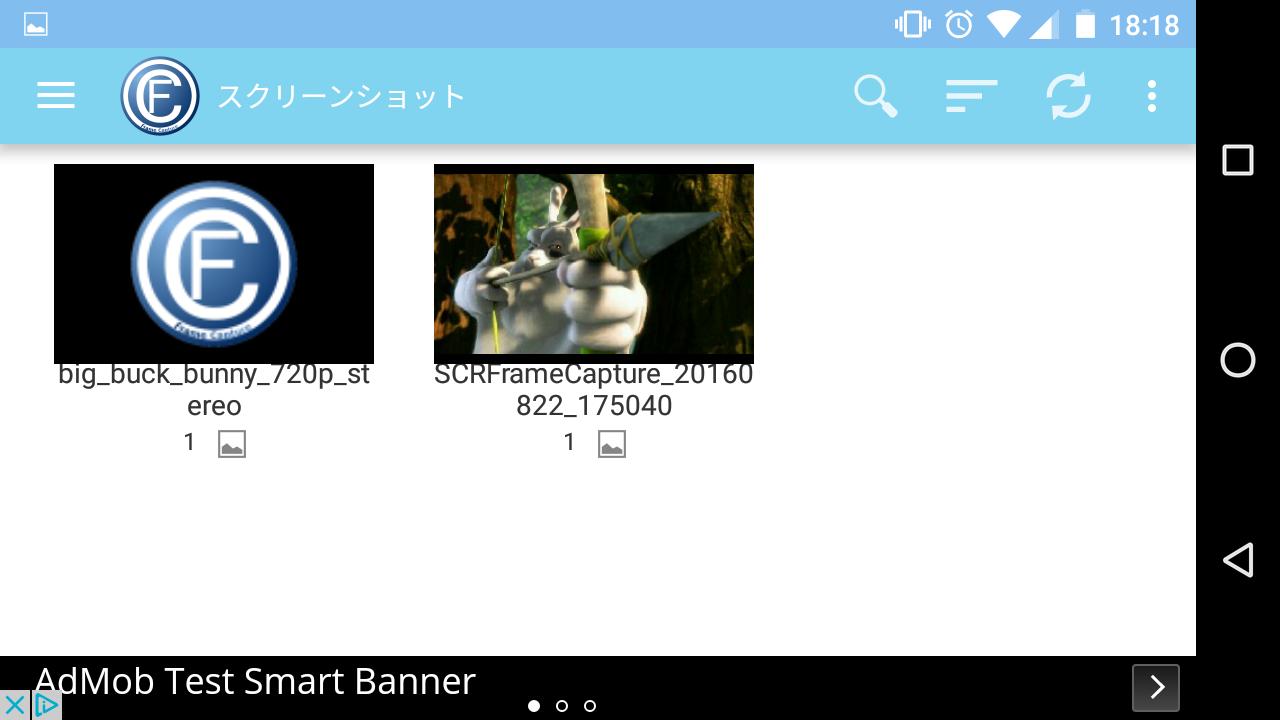Refresh the screenshot list
Viewport: 1280px width, 720px height.
click(x=1068, y=96)
